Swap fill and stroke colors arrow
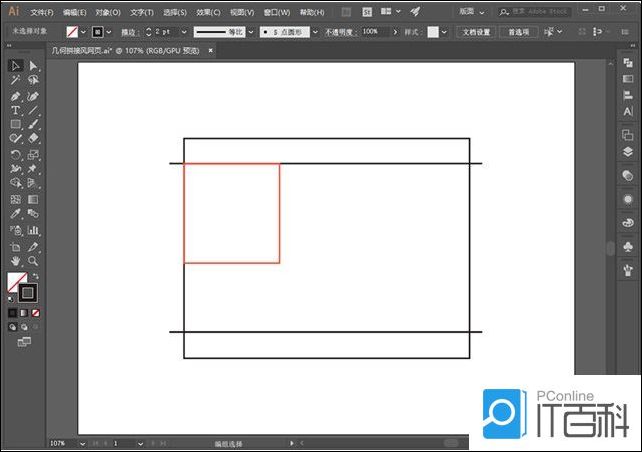Viewport: 642px width, 452px height. 35,276
